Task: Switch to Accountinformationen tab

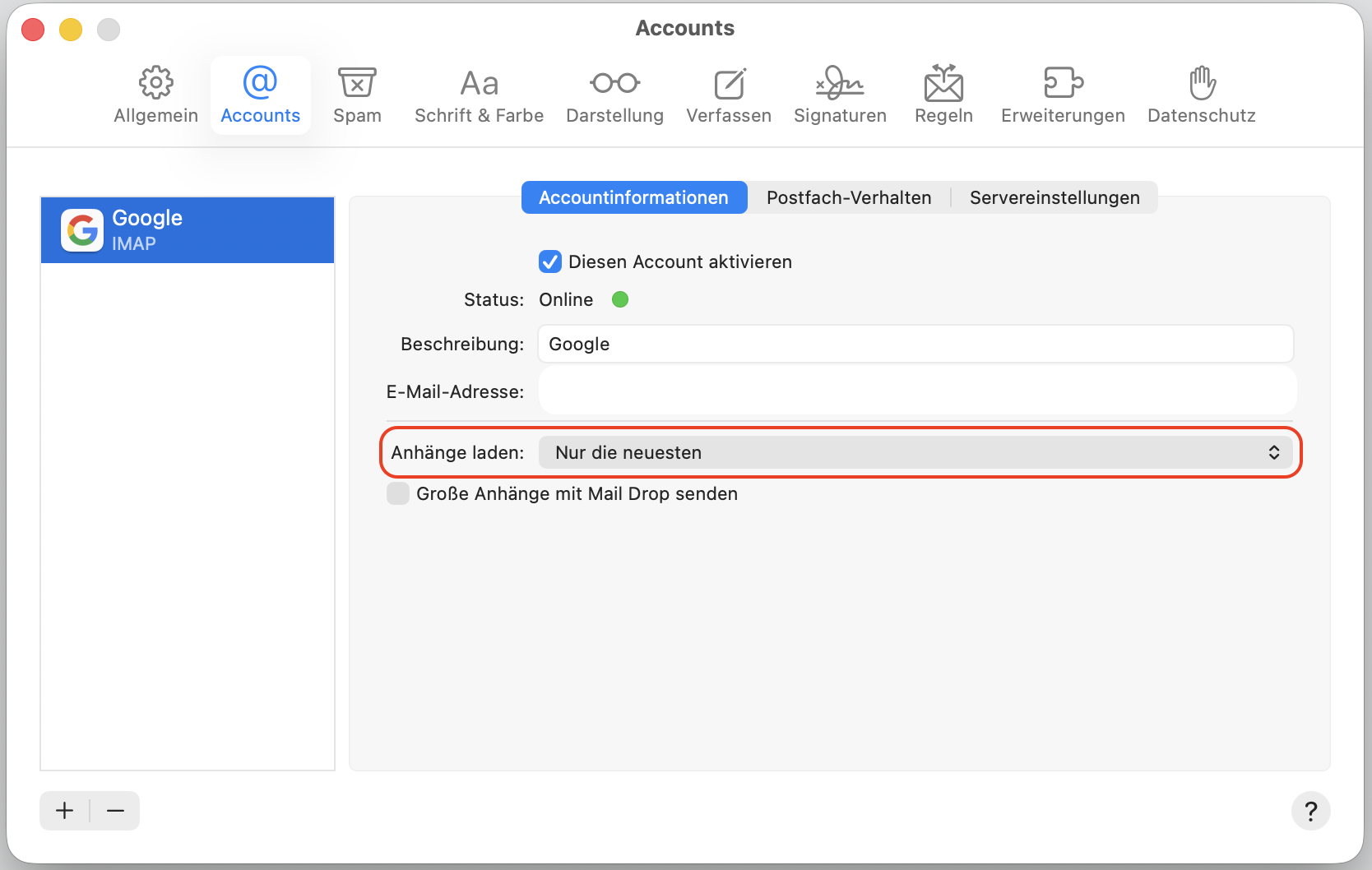Action: (633, 197)
